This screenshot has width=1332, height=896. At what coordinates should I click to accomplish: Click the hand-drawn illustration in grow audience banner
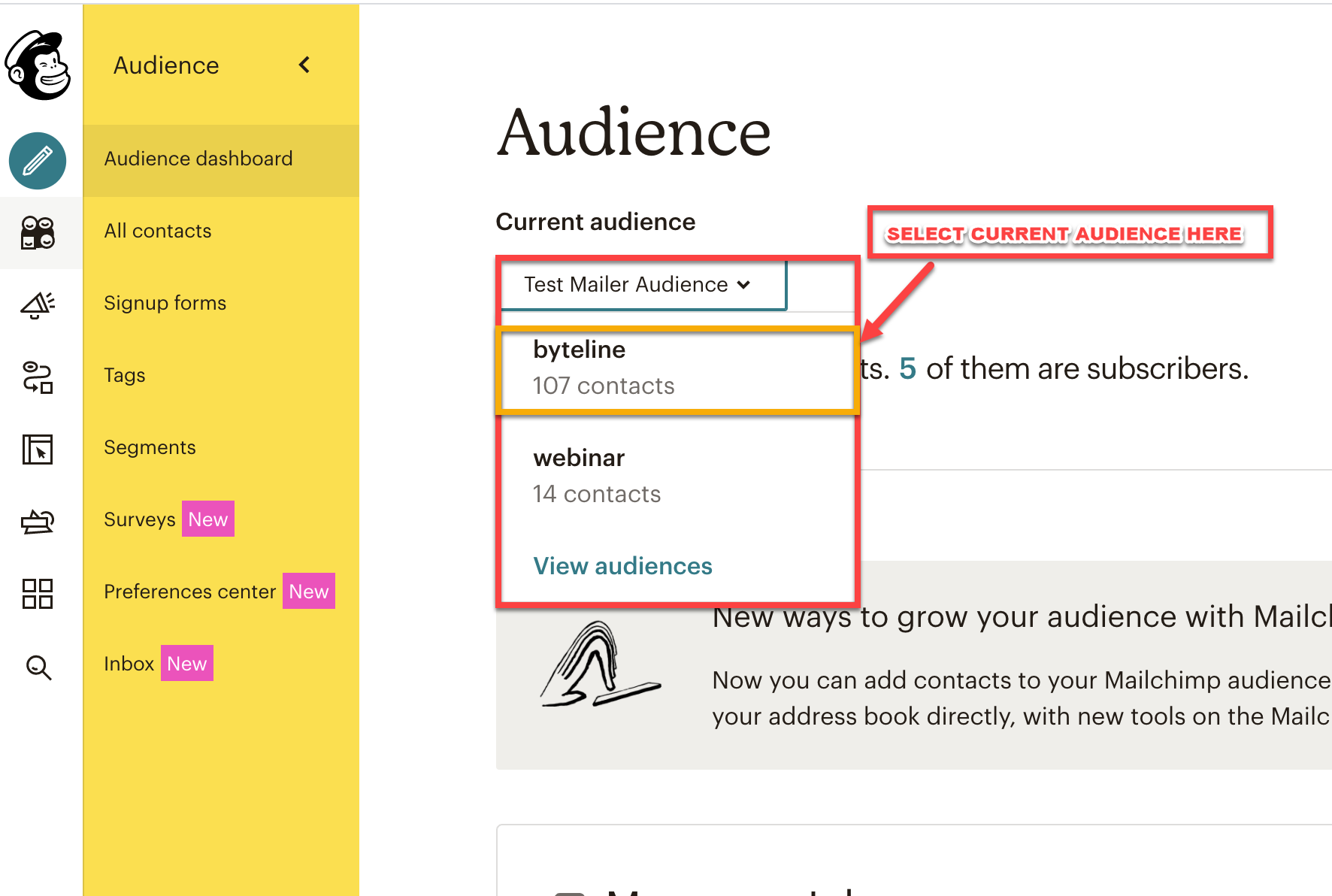tap(600, 664)
